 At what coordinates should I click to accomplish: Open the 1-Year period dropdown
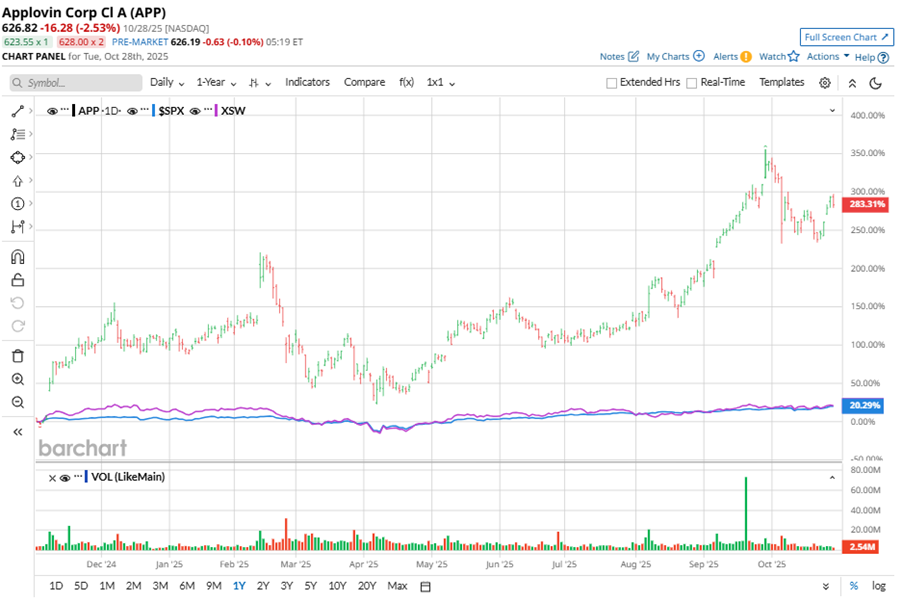pyautogui.click(x=216, y=82)
